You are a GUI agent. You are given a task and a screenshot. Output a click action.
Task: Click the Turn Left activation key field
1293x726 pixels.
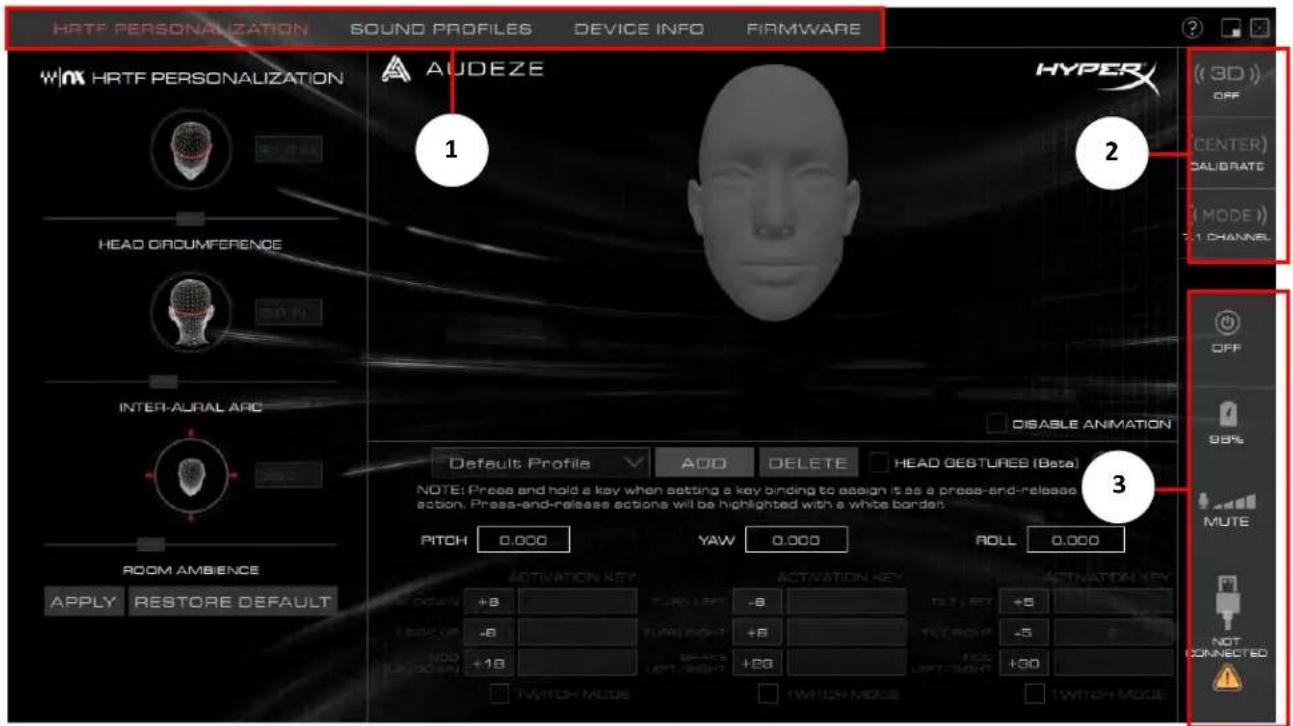(x=847, y=602)
